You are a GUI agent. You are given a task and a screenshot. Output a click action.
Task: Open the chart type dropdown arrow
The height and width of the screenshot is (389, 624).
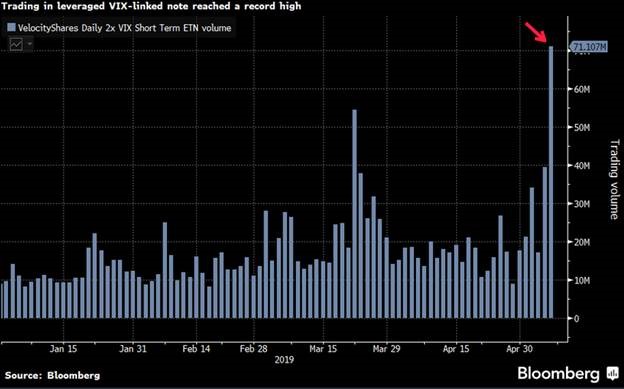tap(29, 44)
